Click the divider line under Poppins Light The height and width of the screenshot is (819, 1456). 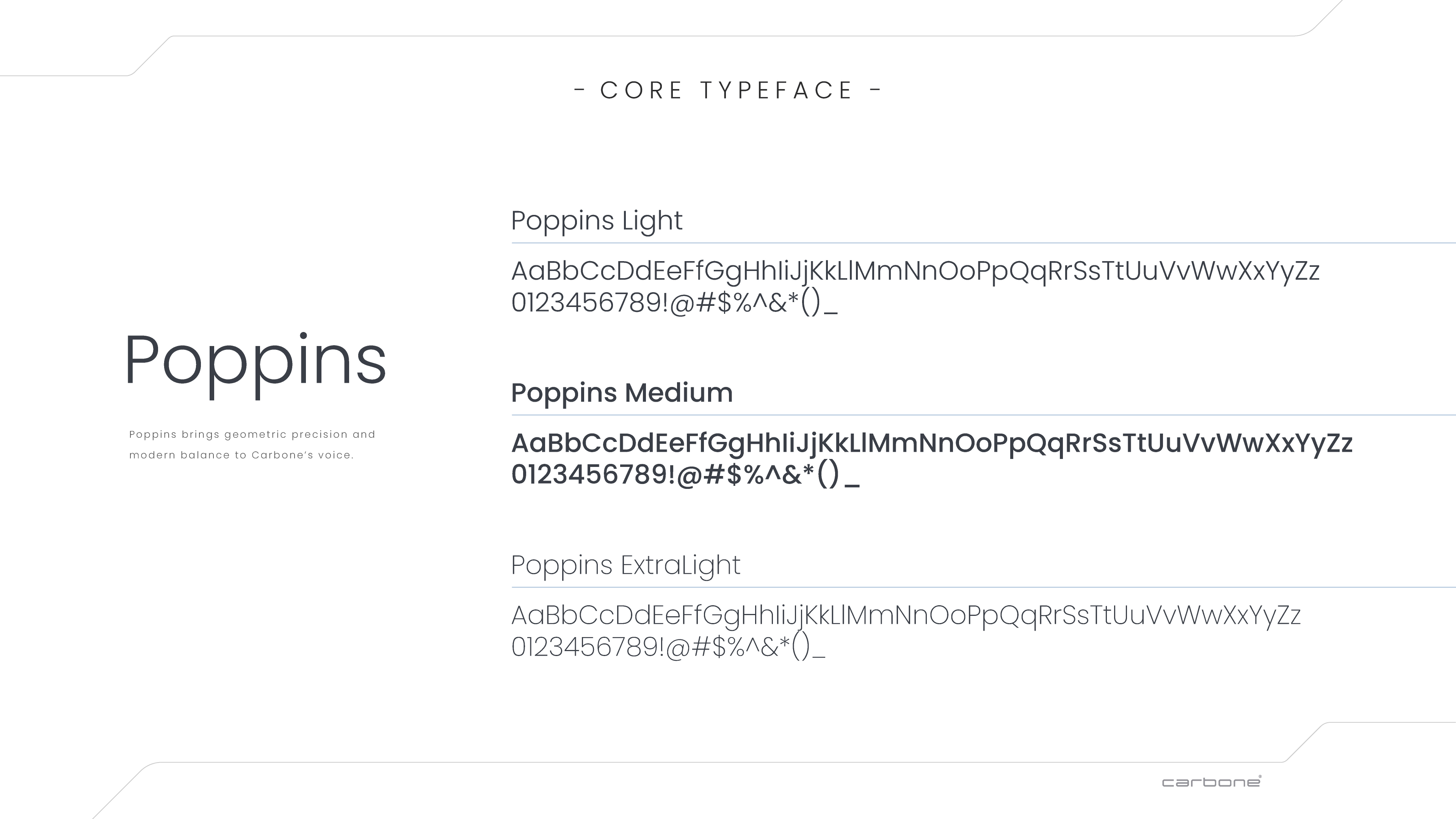(983, 243)
